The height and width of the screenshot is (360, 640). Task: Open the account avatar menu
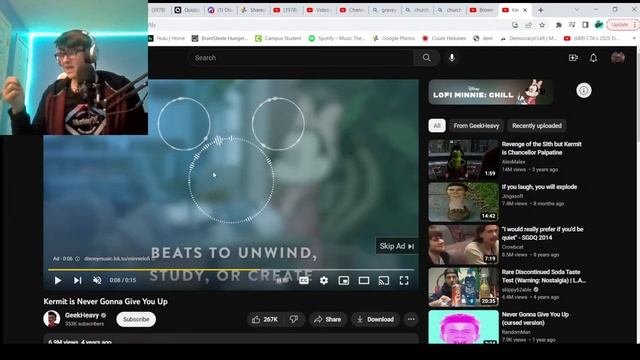[618, 58]
